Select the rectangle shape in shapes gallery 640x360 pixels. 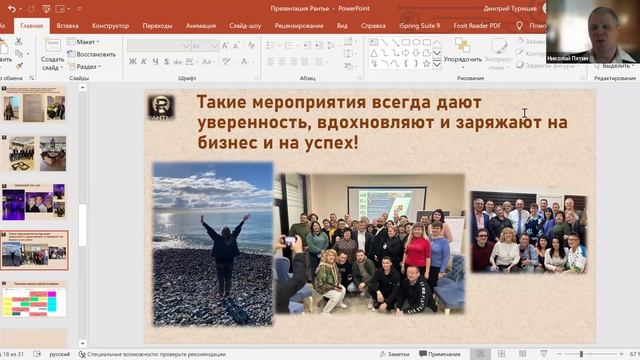[406, 42]
